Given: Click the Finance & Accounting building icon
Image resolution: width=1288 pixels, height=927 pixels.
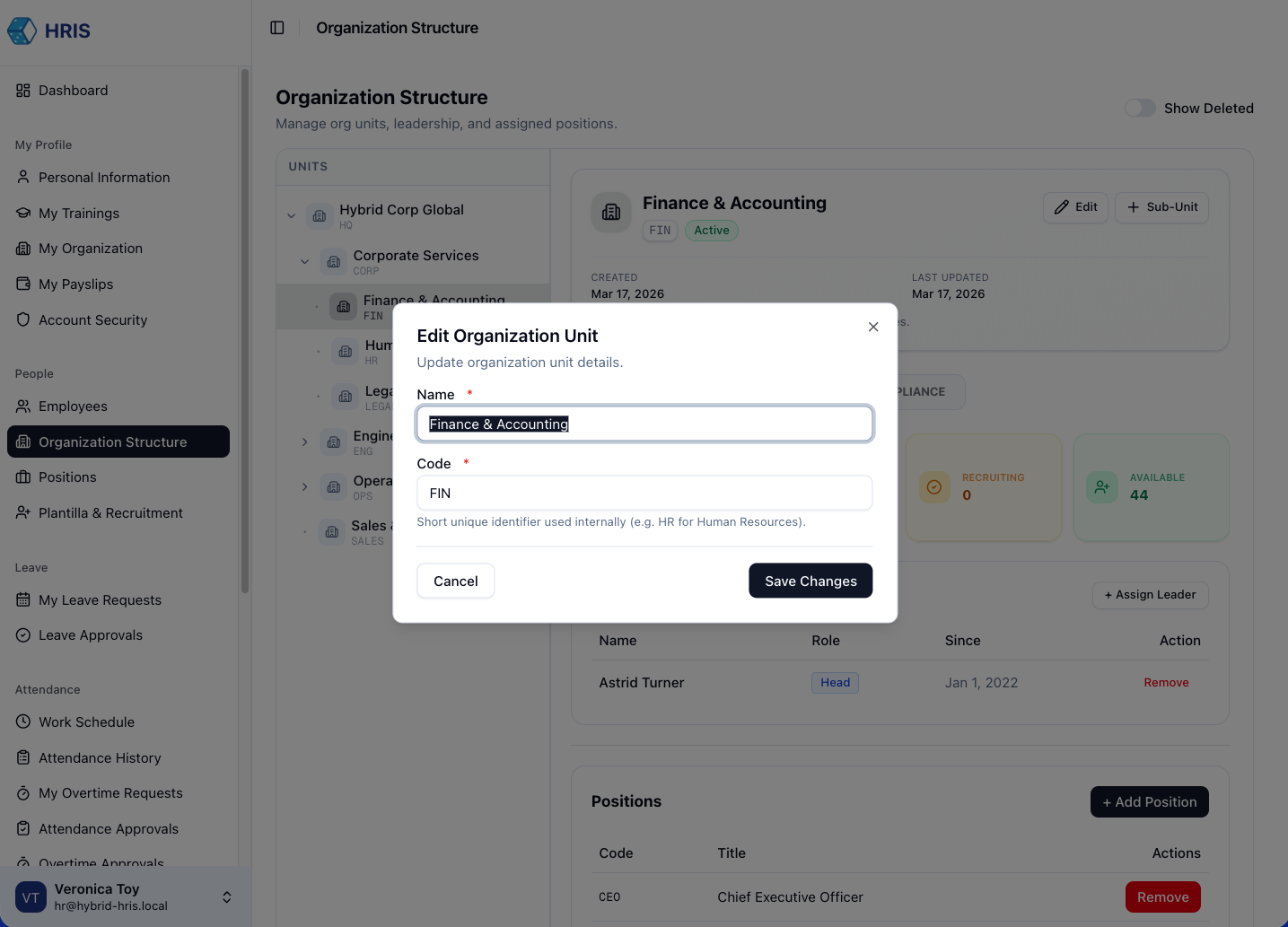Looking at the screenshot, I should (x=611, y=213).
